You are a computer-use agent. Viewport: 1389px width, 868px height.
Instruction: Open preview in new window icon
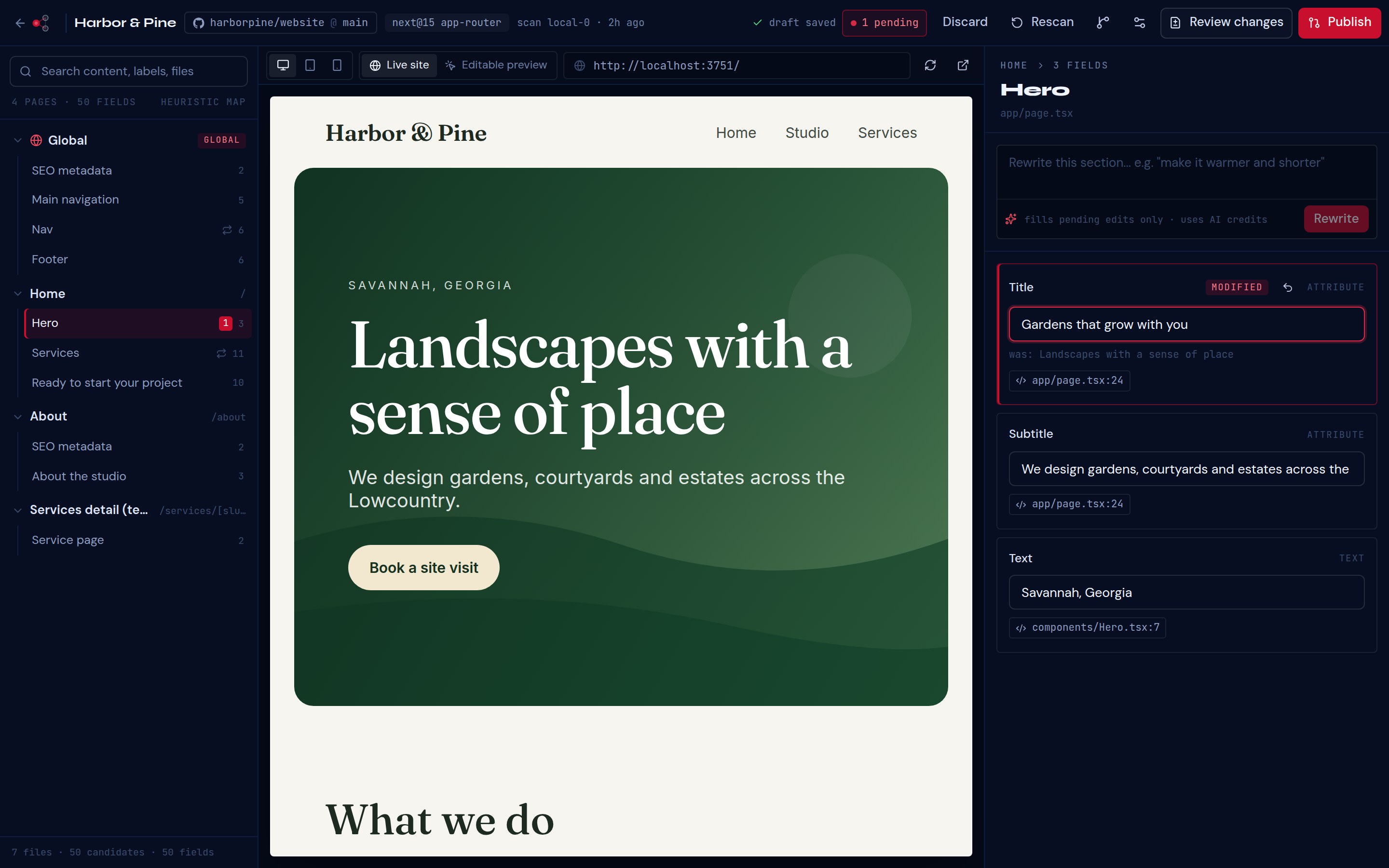(x=963, y=66)
